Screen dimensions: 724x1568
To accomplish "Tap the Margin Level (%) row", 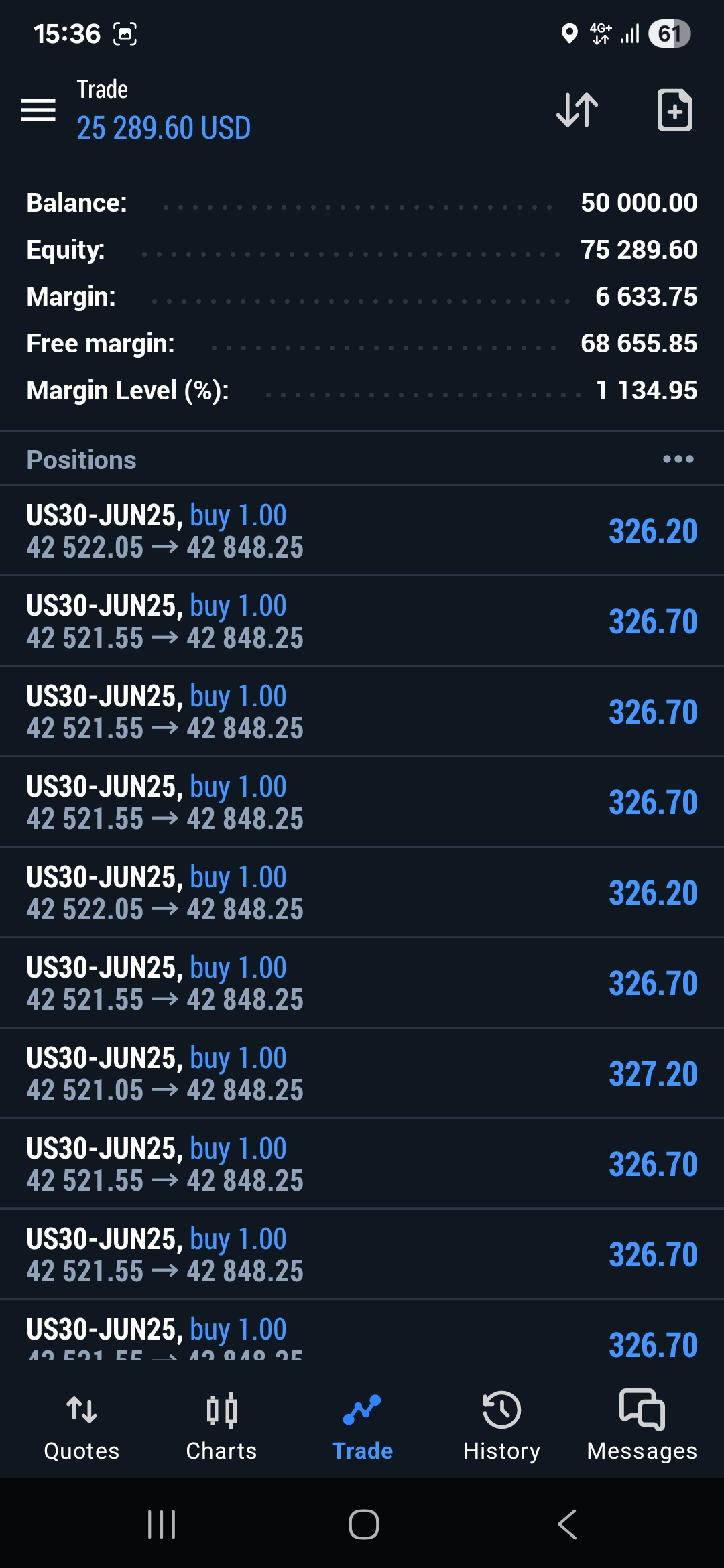I will [x=362, y=391].
